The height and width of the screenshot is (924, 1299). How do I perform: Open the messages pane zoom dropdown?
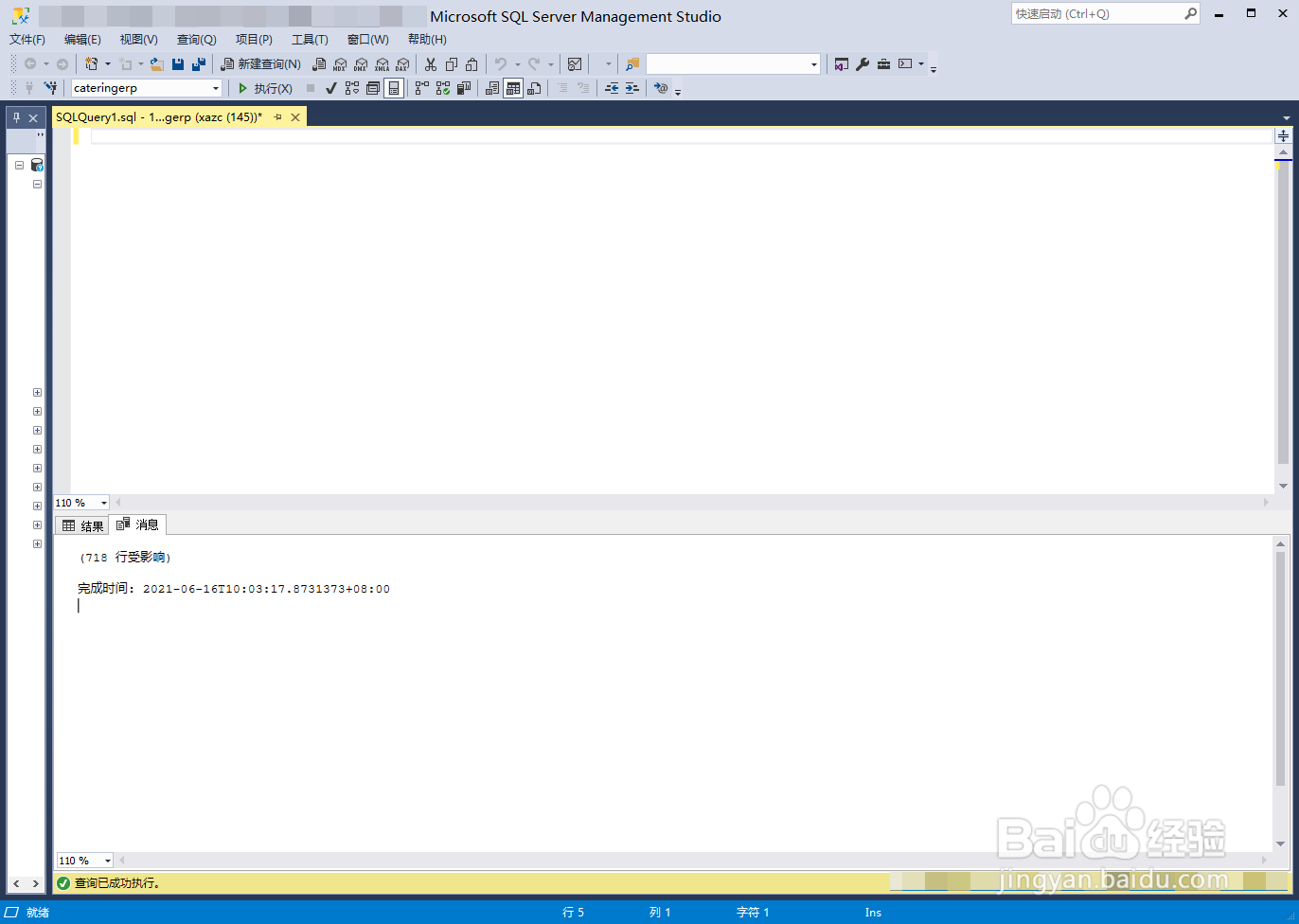(108, 861)
